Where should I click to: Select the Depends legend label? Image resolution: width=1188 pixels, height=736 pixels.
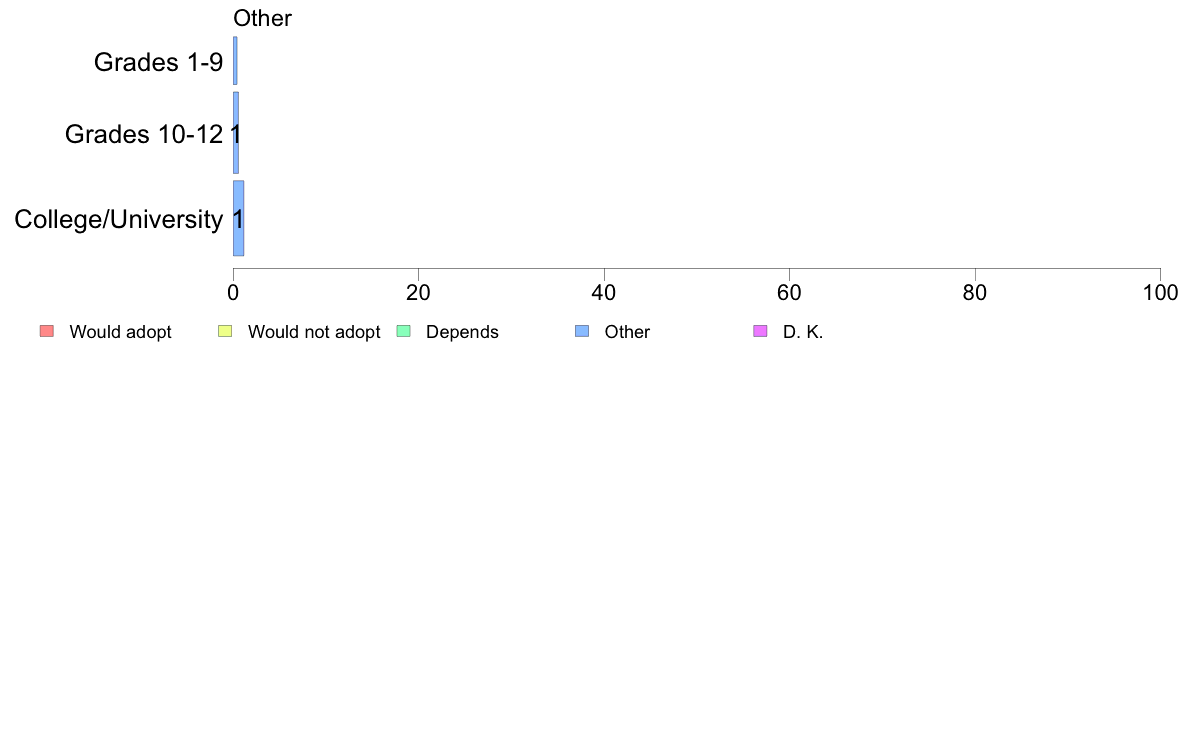click(x=462, y=332)
